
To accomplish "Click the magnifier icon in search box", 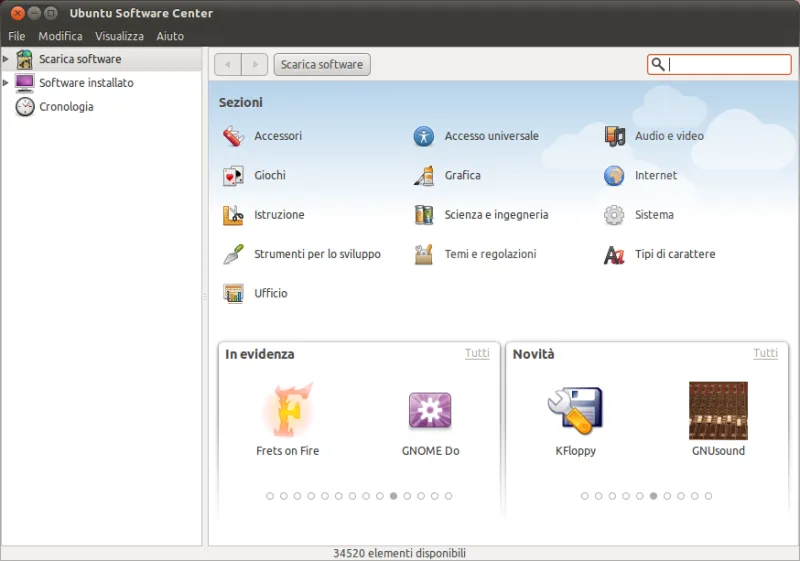I will tap(658, 64).
